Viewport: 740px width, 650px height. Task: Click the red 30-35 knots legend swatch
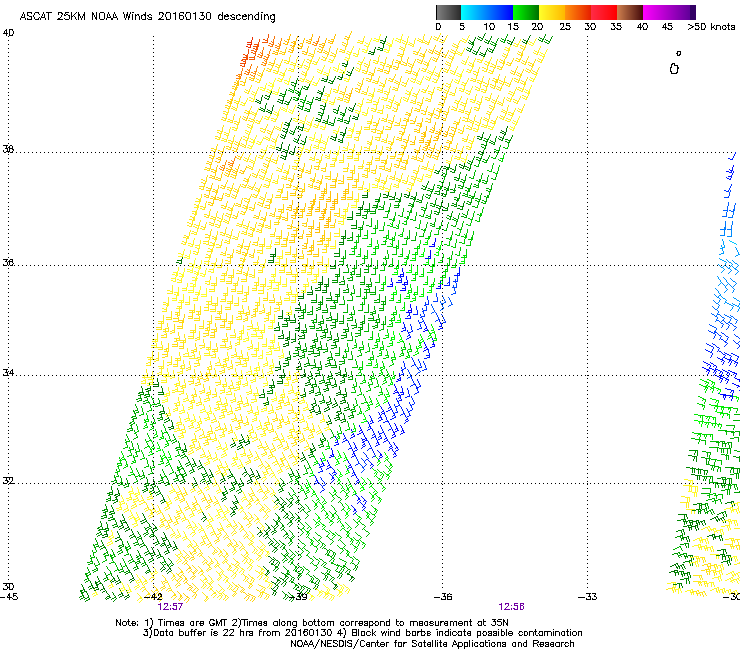pyautogui.click(x=604, y=12)
